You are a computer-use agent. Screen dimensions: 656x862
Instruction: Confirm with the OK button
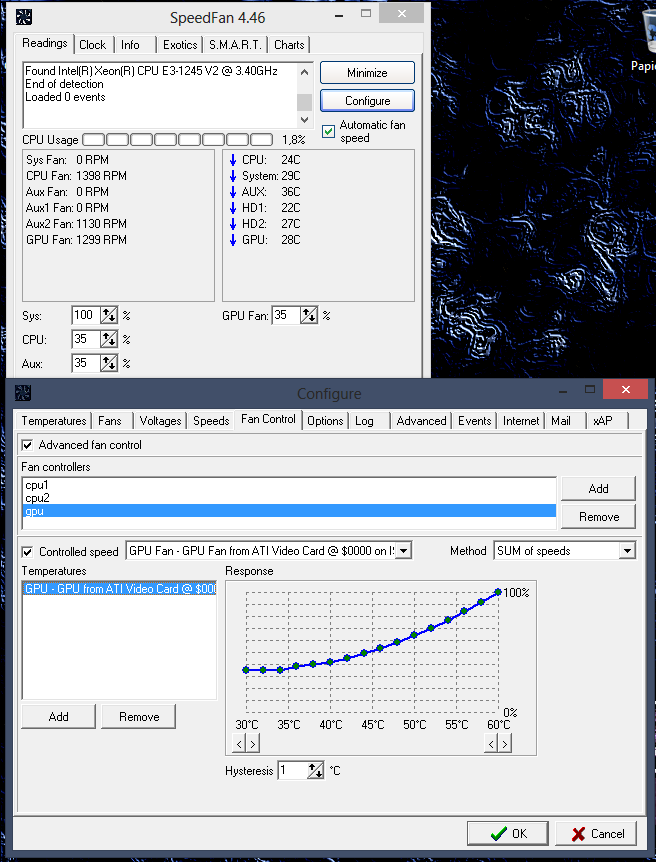508,833
